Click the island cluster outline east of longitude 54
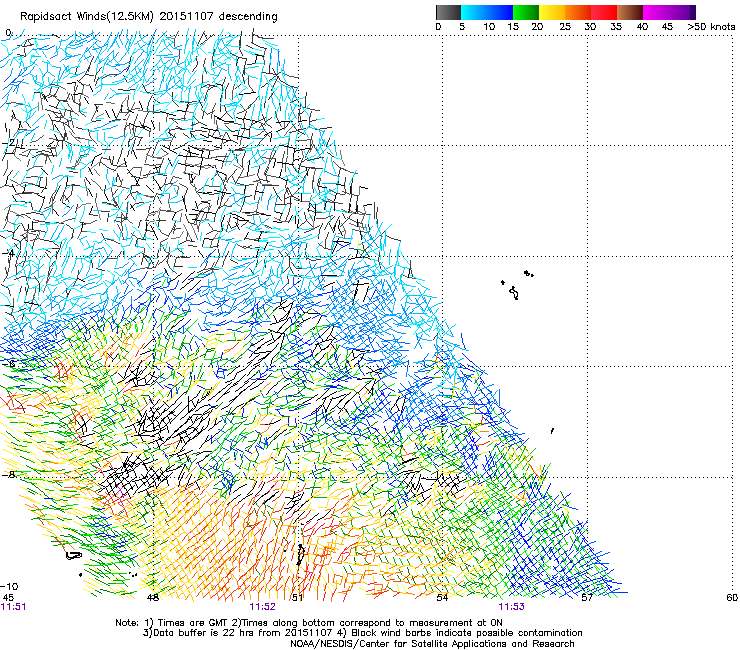740x650 pixels. (x=517, y=285)
